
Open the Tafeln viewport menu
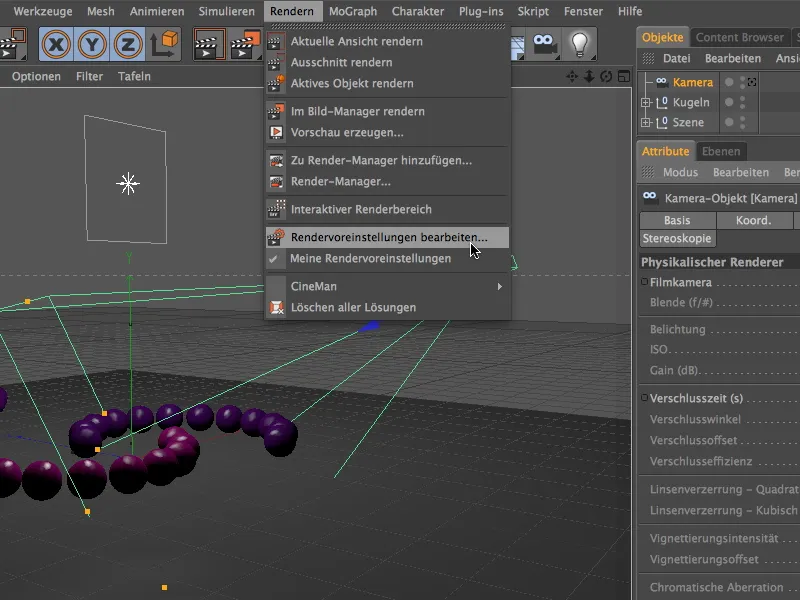[134, 77]
